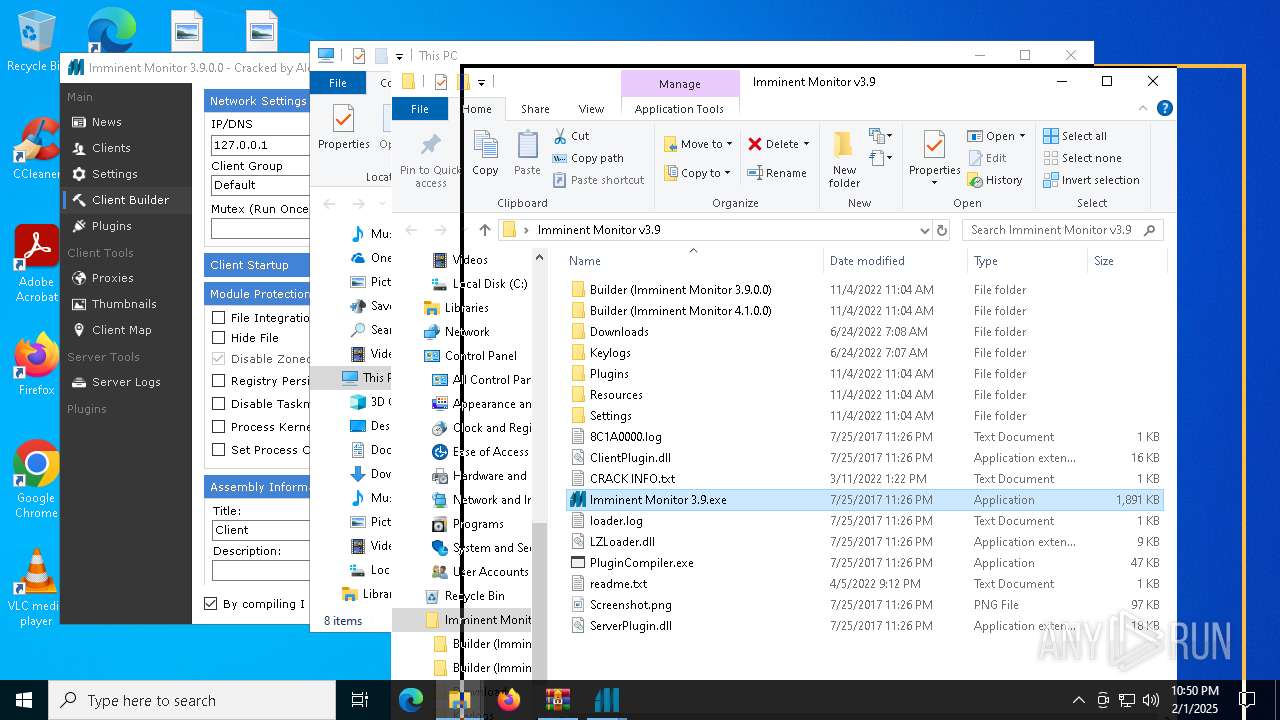Refresh the Imminent Monitor v3.9 folder
The width and height of the screenshot is (1280, 720).
point(941,230)
